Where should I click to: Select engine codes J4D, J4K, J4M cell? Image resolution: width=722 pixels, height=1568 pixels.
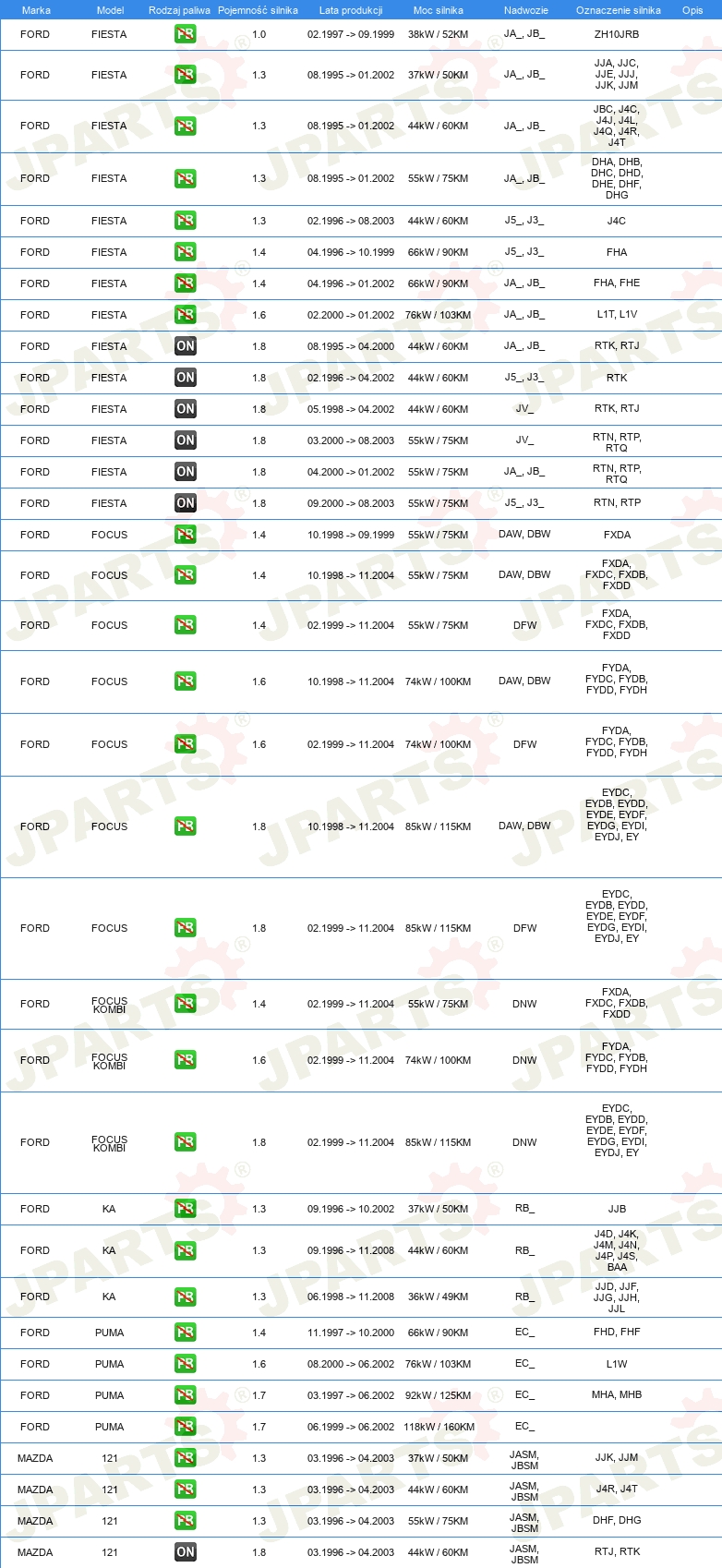617,1250
